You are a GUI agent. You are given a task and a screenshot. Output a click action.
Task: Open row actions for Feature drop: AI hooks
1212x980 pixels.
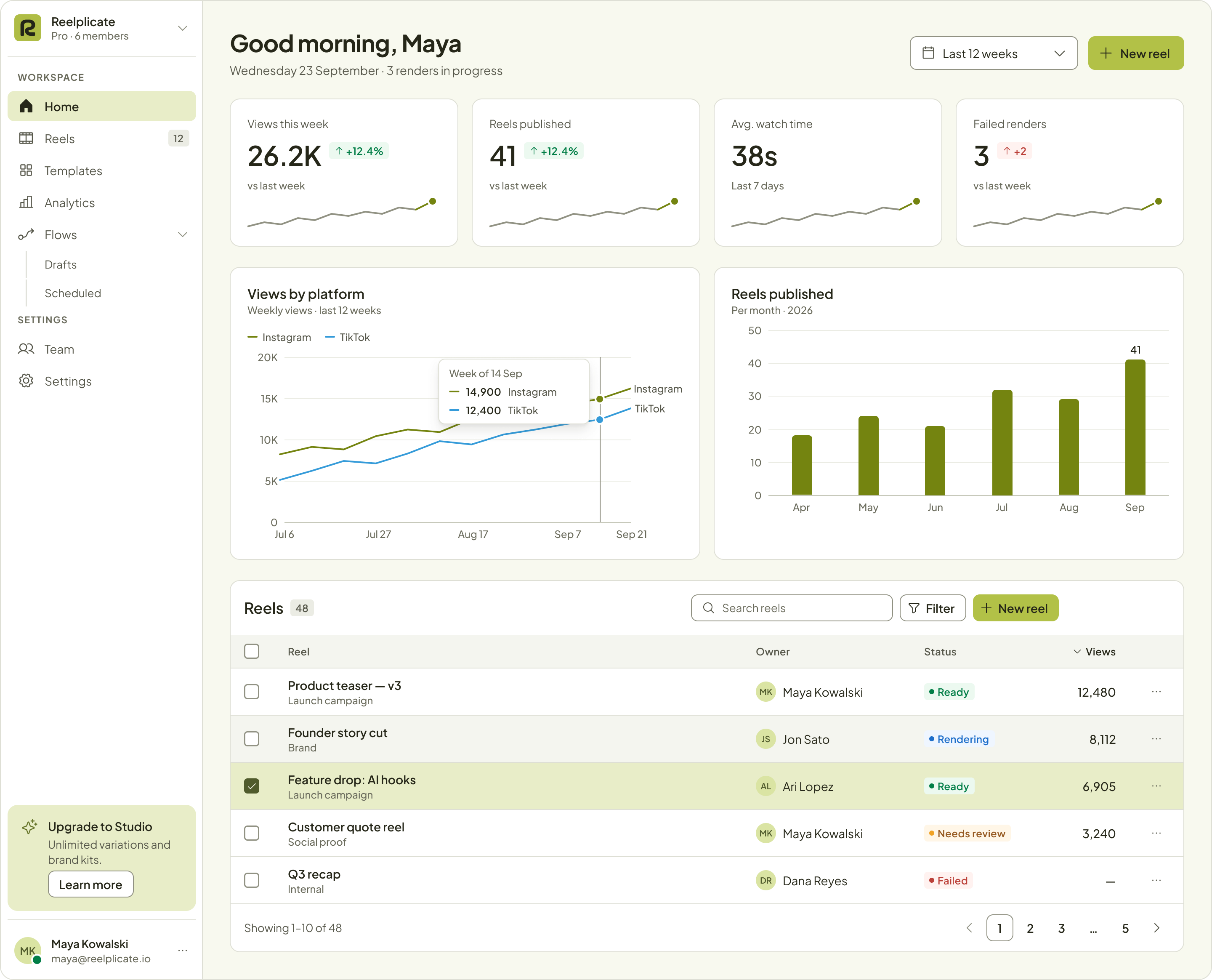click(1156, 786)
